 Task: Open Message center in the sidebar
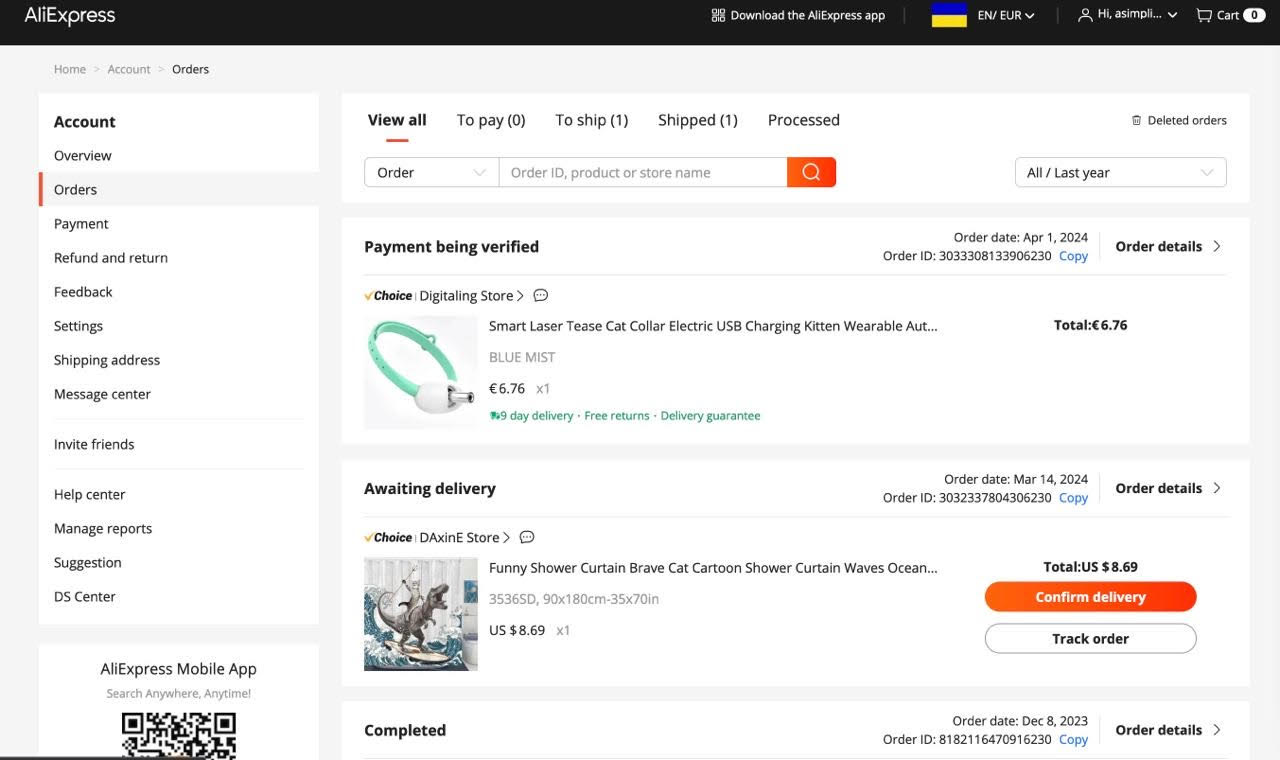click(x=102, y=394)
